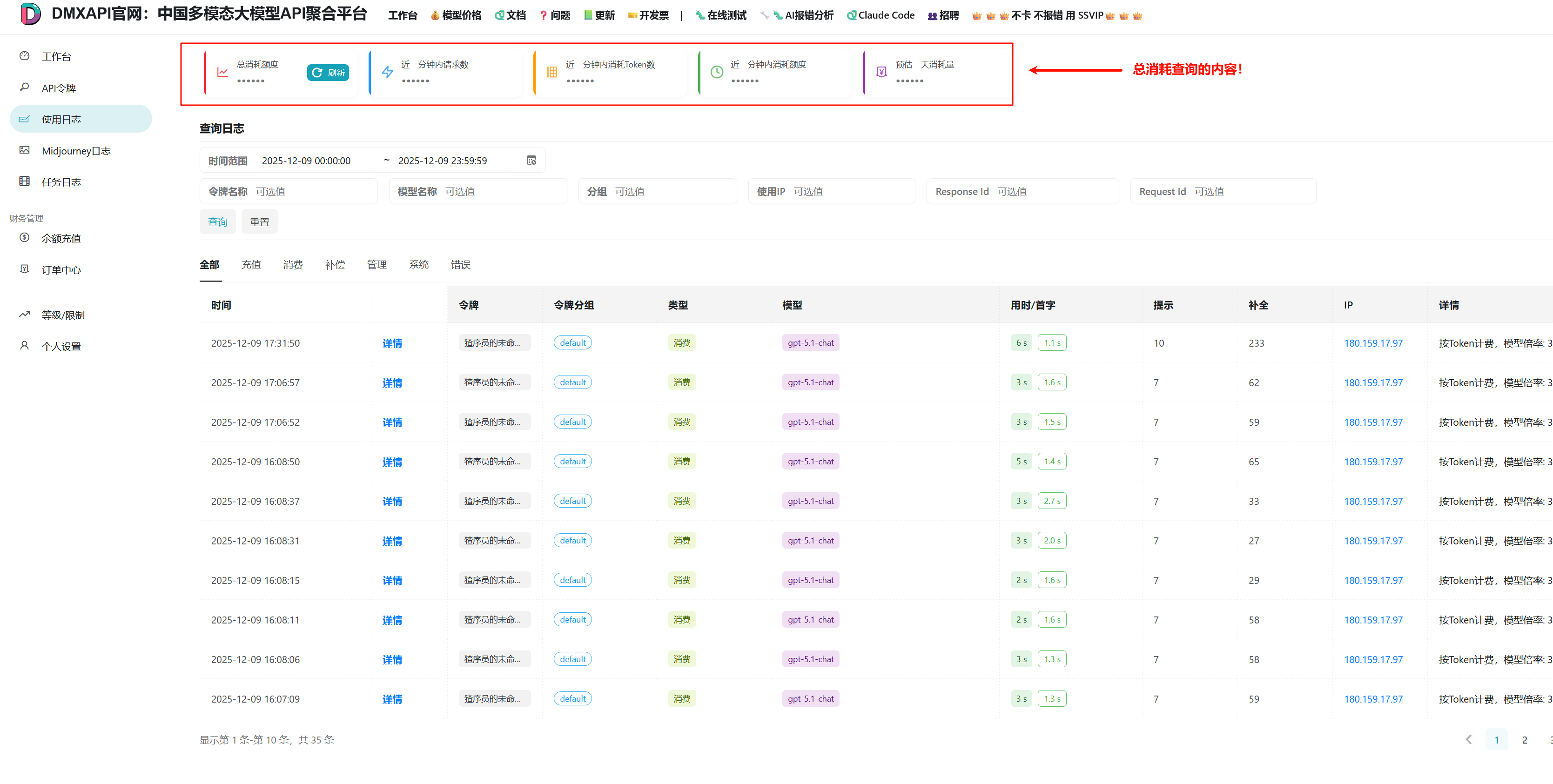The width and height of the screenshot is (1553, 784).
Task: Click the 订单中心 sidebar icon
Action: pyautogui.click(x=24, y=269)
